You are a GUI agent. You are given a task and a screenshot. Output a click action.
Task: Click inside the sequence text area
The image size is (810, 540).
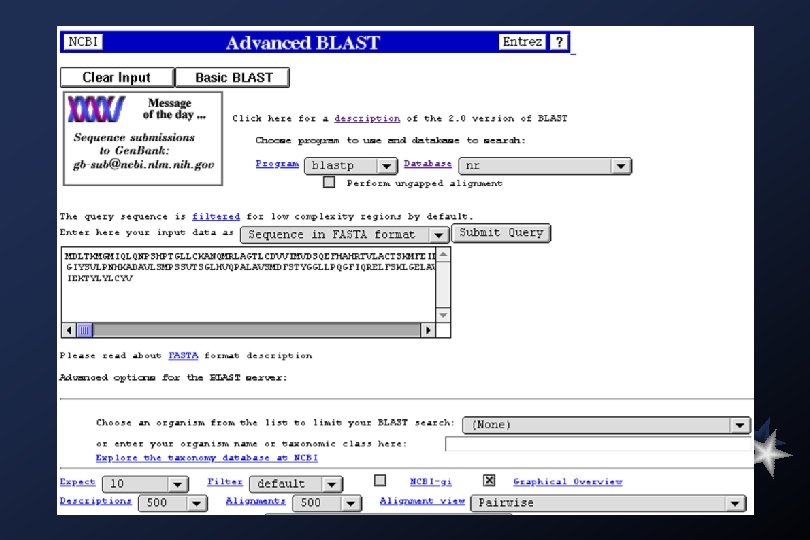click(248, 285)
